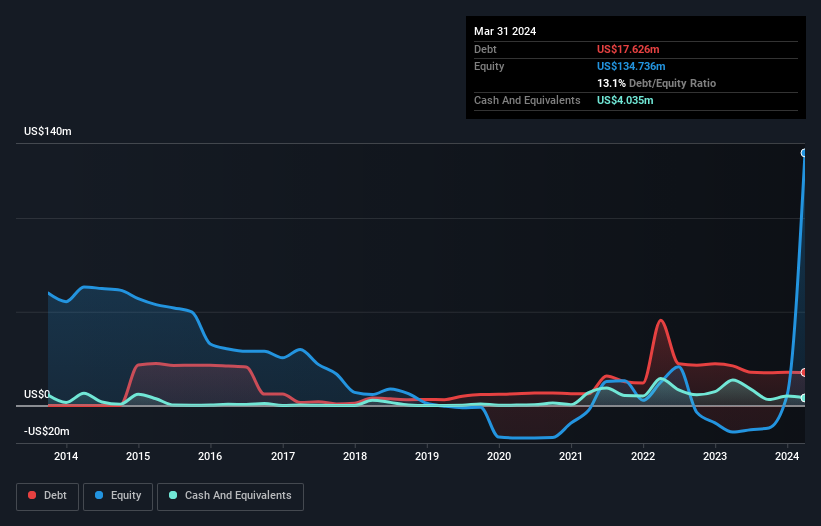Click the US$17.626m debt value
This screenshot has height=526, width=821.
click(628, 49)
